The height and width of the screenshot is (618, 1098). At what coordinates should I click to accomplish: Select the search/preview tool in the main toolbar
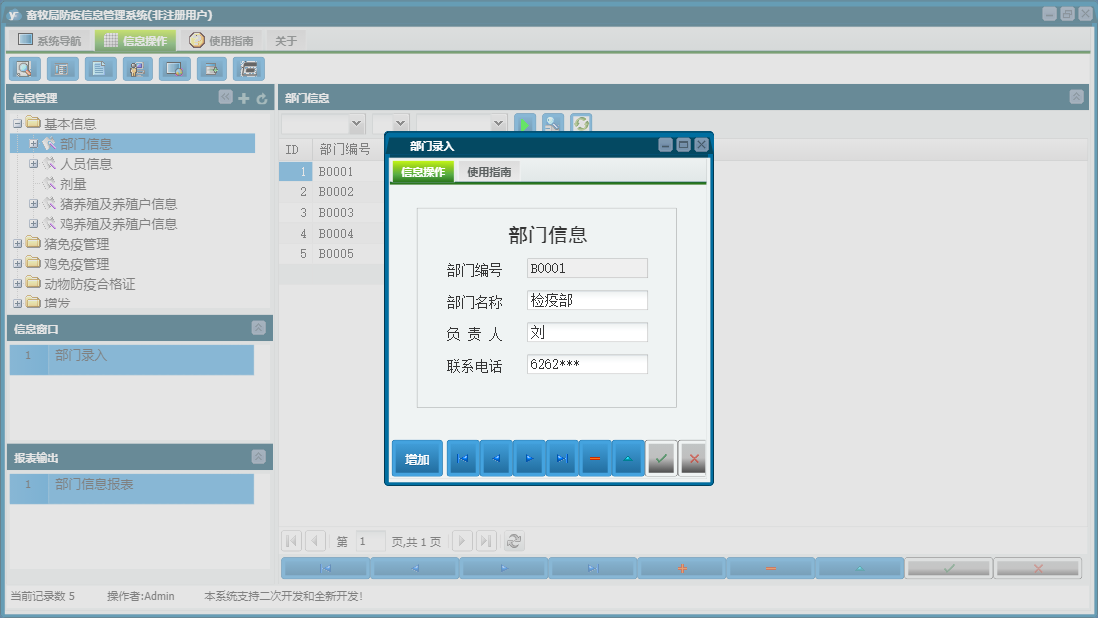pos(24,68)
